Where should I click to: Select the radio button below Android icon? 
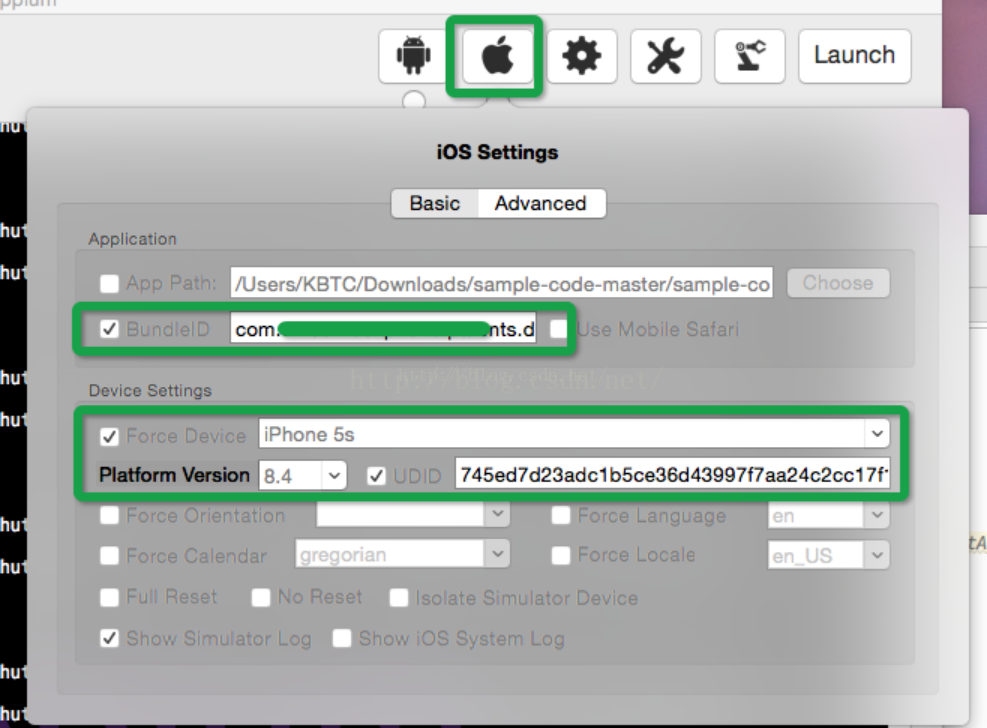point(414,100)
